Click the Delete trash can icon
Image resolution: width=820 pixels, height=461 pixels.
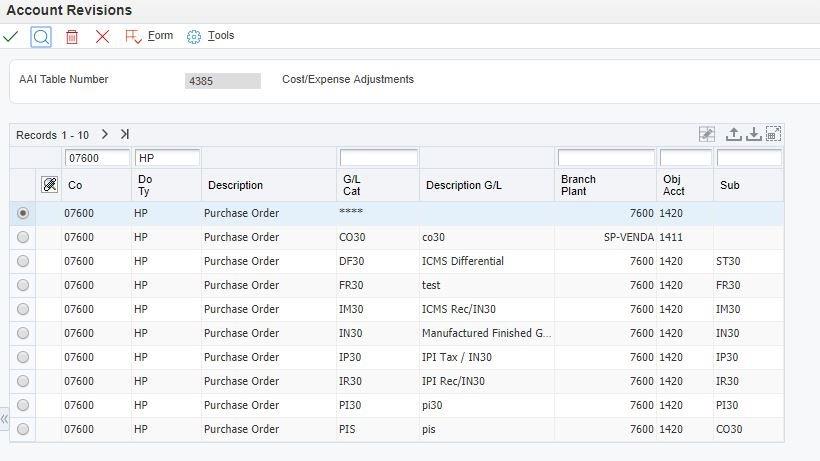pos(72,37)
